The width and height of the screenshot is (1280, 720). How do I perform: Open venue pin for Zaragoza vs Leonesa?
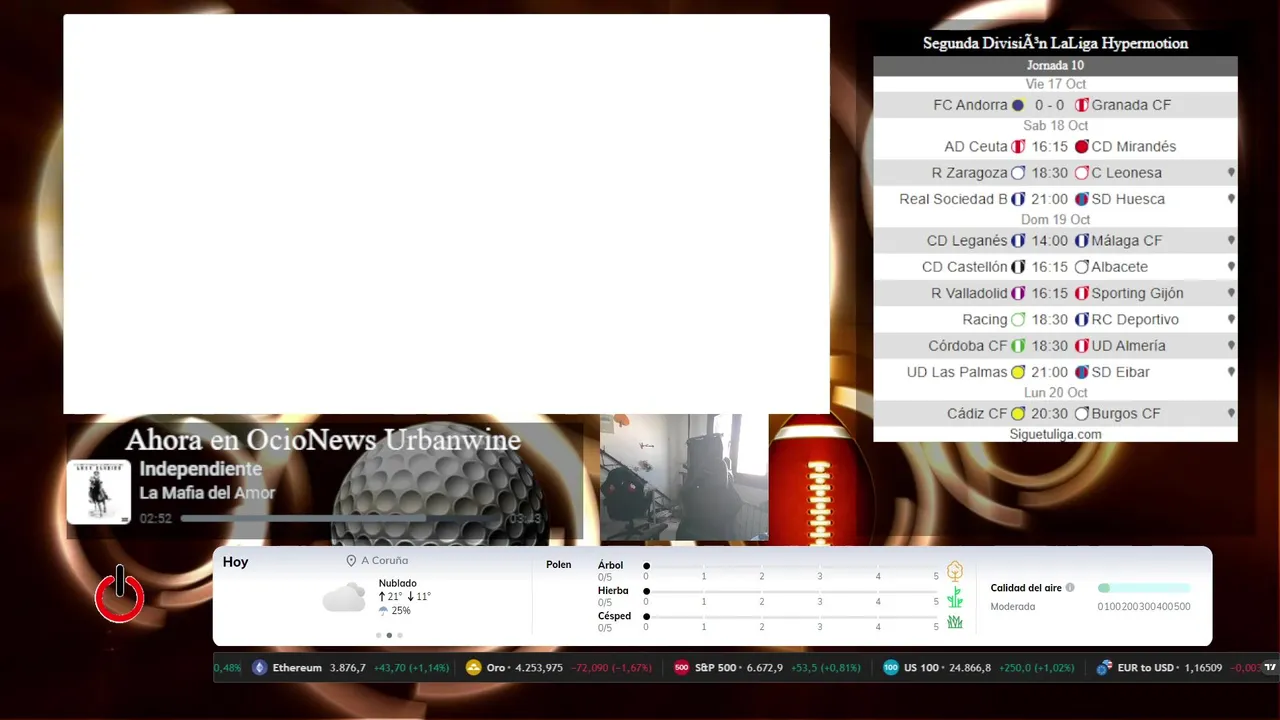tap(1231, 173)
